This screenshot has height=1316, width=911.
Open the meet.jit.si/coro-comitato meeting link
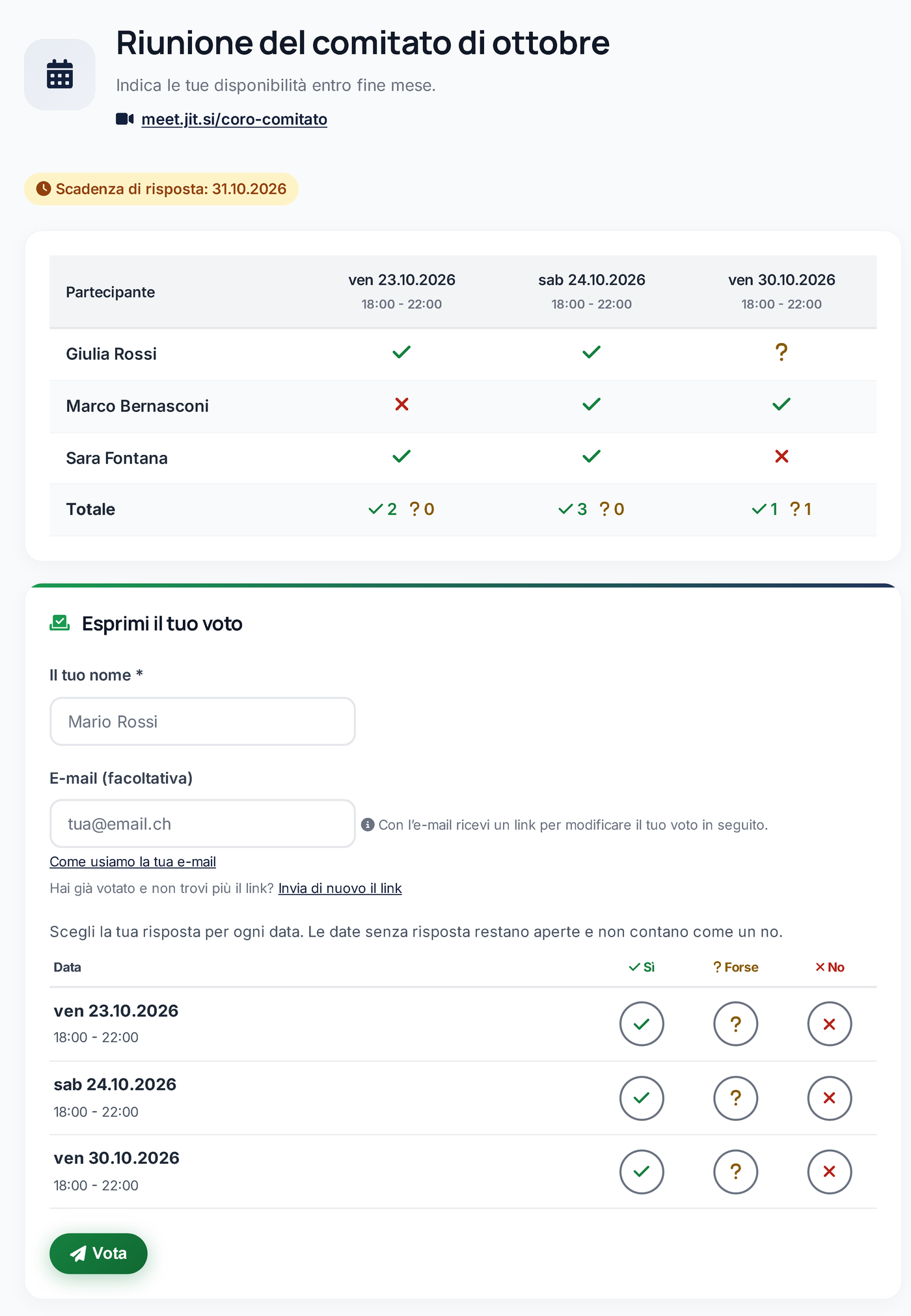[234, 119]
